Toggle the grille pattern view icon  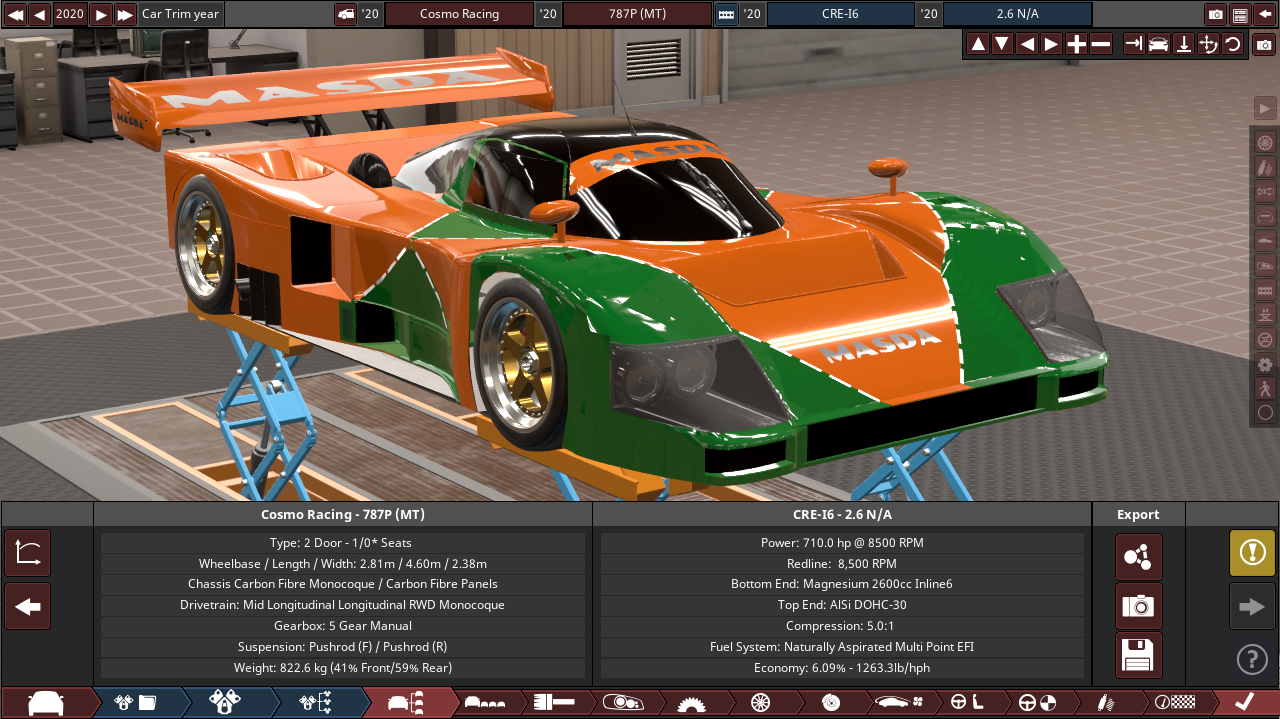point(1265,290)
